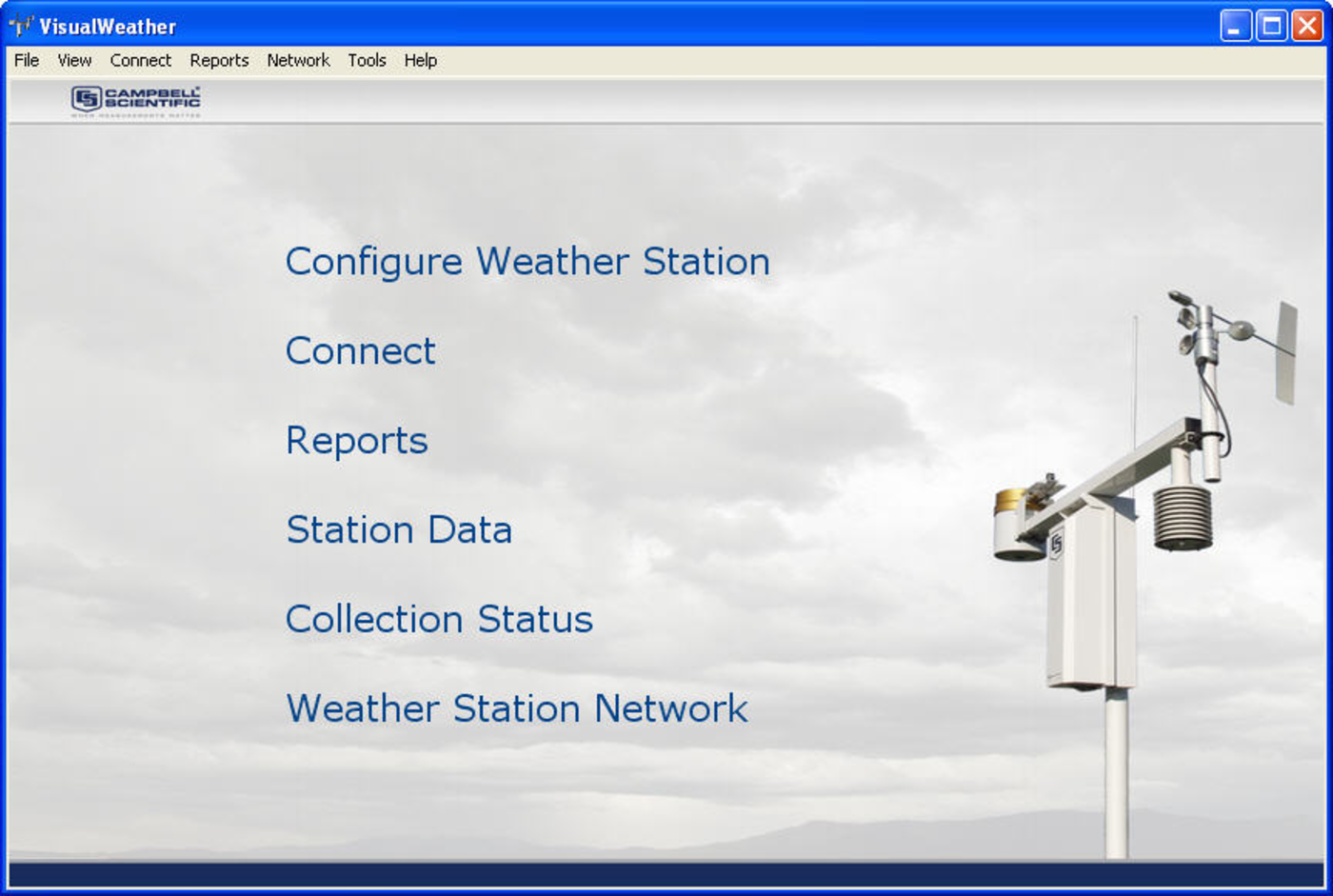The width and height of the screenshot is (1333, 896).
Task: Click the Configure Weather Station link
Action: click(x=527, y=262)
